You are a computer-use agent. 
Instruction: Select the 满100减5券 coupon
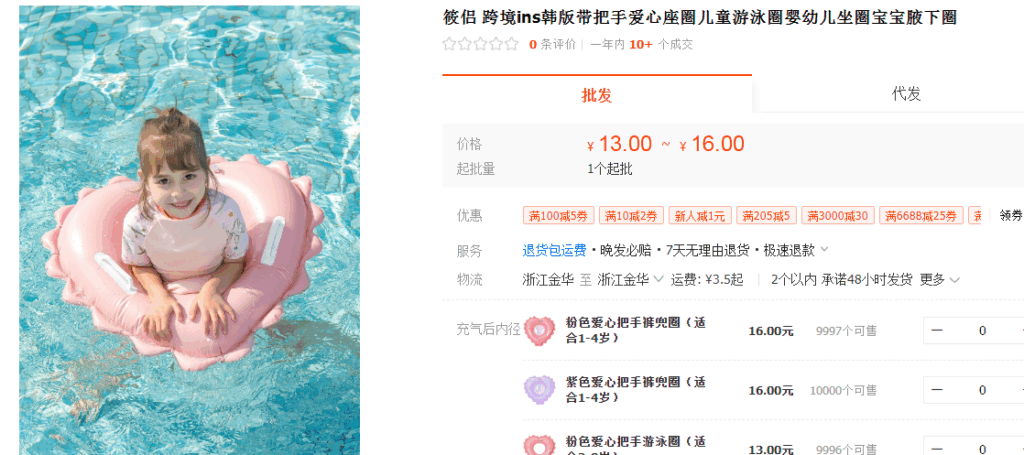click(x=558, y=215)
